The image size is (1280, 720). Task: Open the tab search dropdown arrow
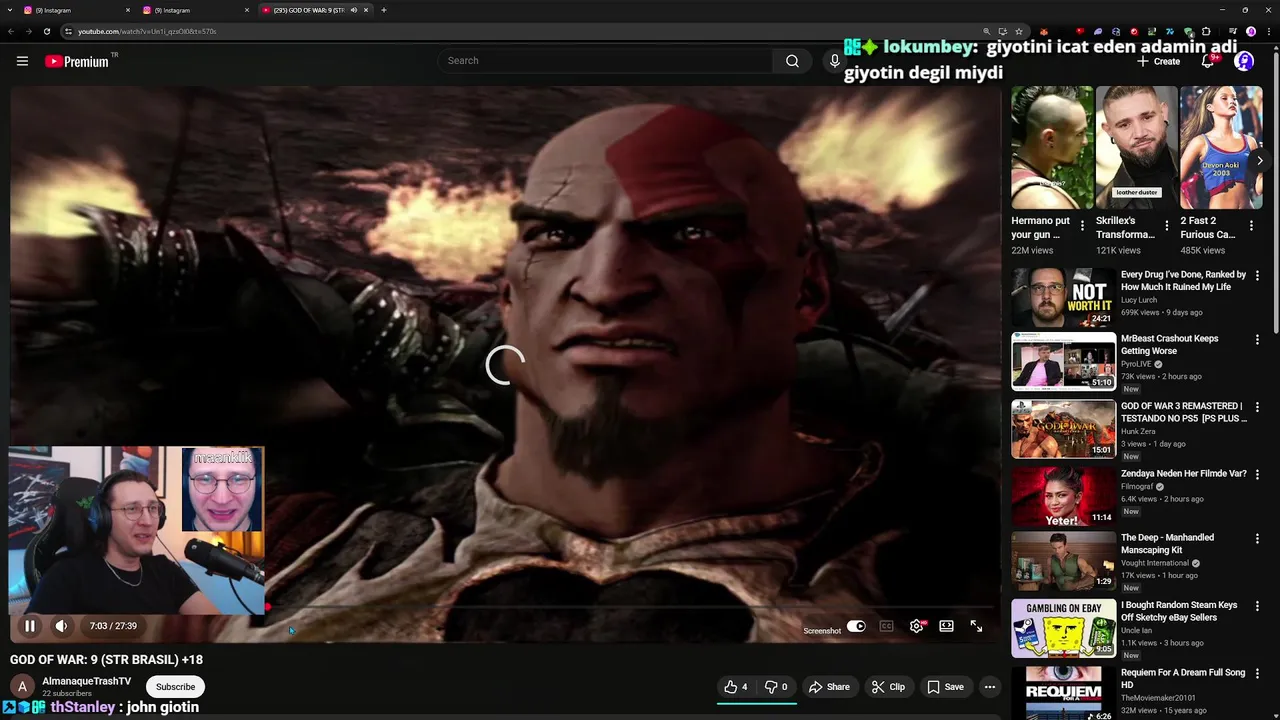[x=8, y=10]
